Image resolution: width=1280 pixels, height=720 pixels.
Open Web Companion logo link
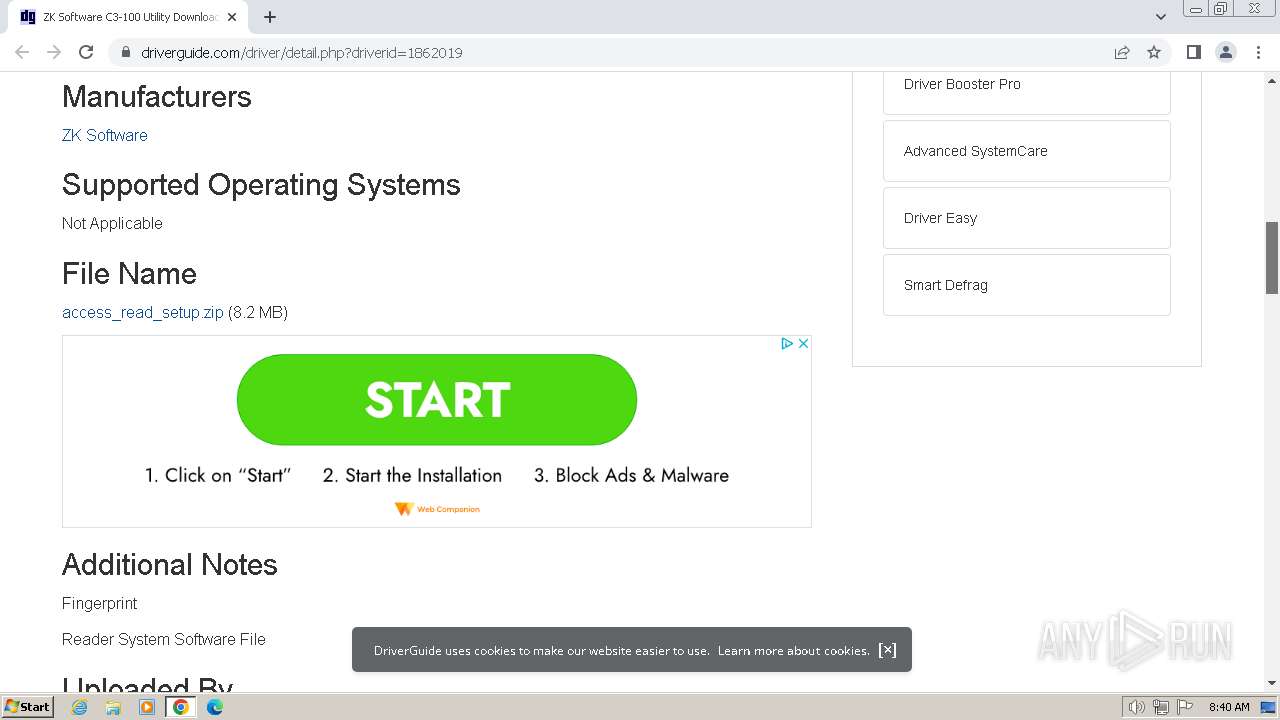(437, 509)
